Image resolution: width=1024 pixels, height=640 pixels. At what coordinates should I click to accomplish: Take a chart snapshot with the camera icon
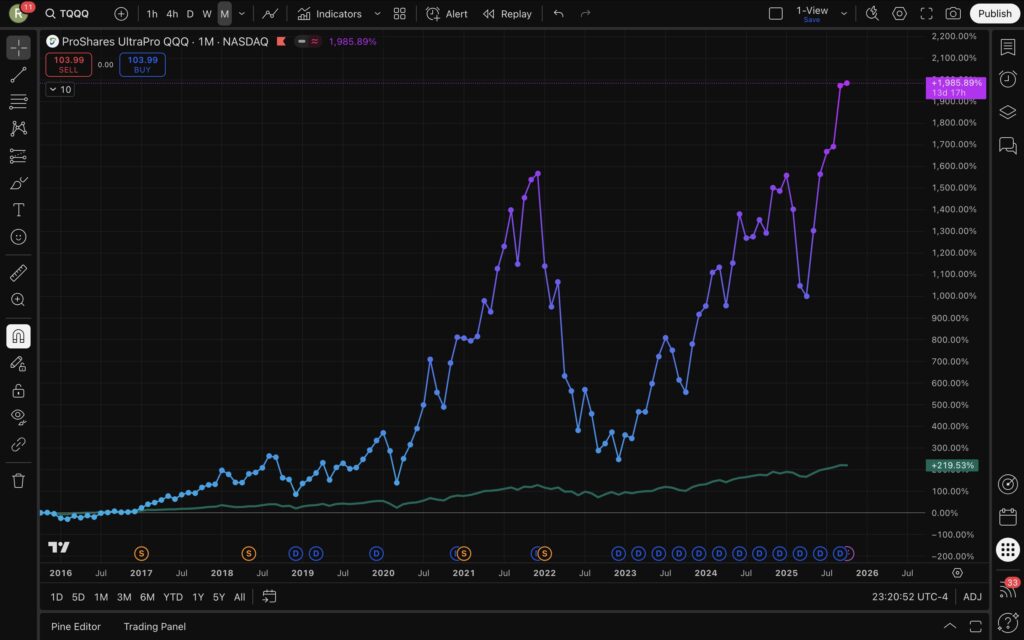point(954,14)
